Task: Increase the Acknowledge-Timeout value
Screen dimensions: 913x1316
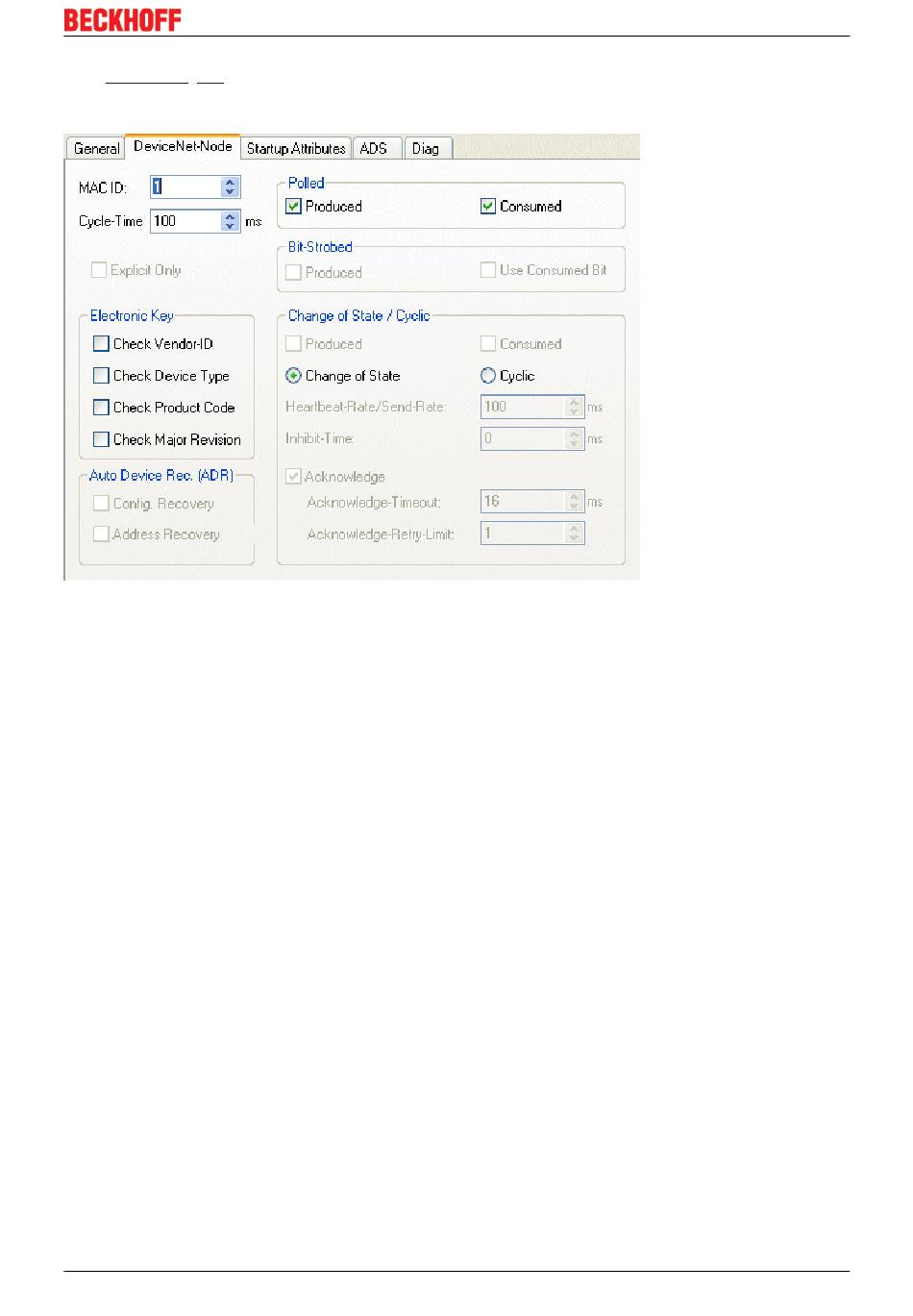Action: pyautogui.click(x=575, y=496)
